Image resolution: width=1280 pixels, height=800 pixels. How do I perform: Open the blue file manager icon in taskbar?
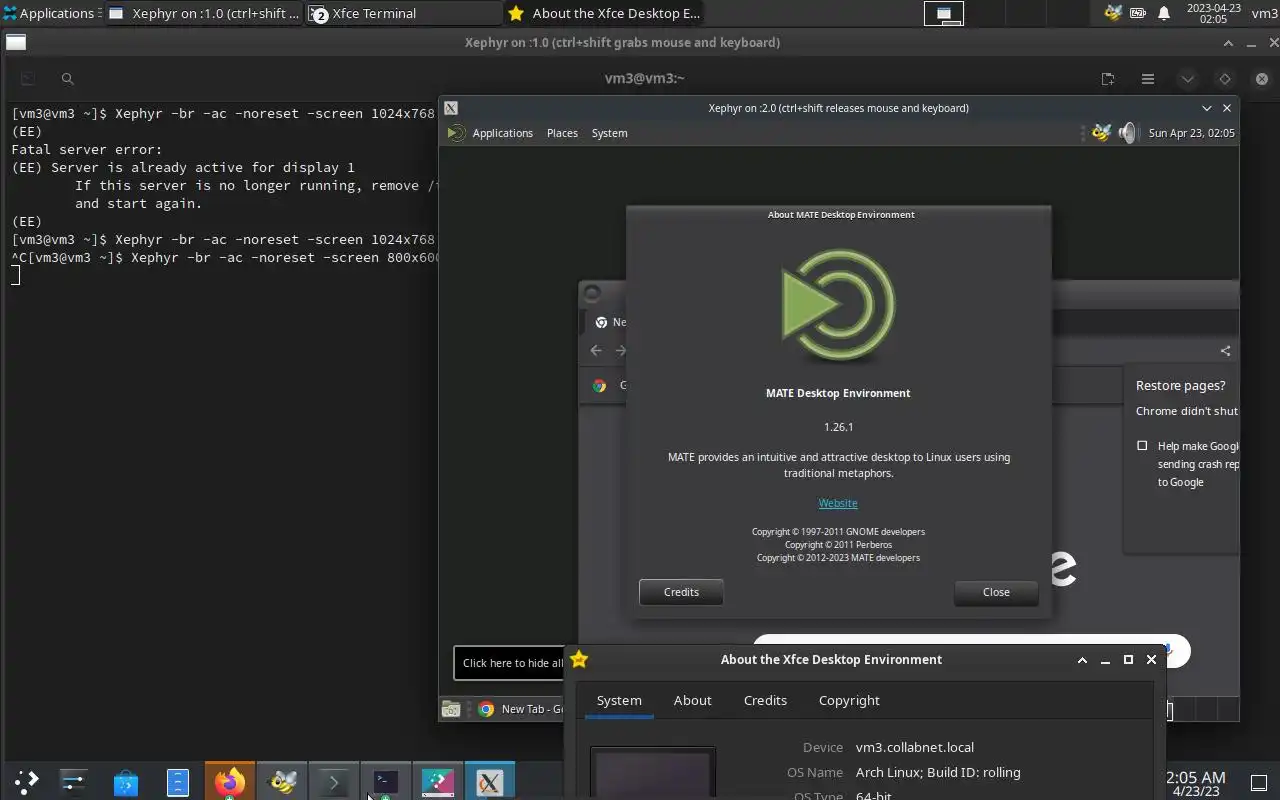point(178,781)
